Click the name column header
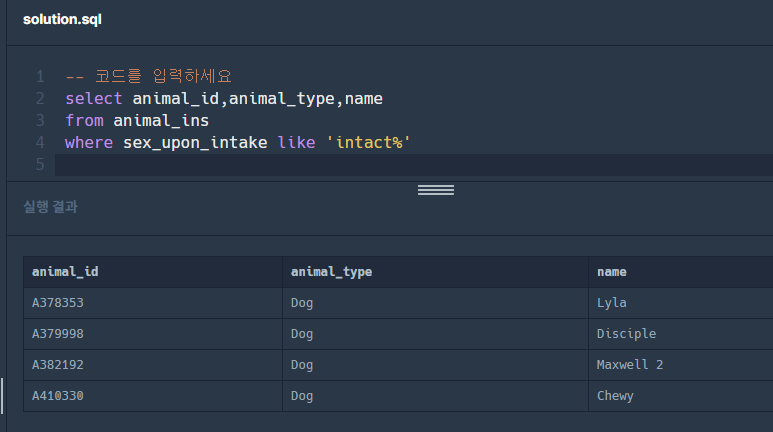The image size is (773, 432). pos(611,271)
